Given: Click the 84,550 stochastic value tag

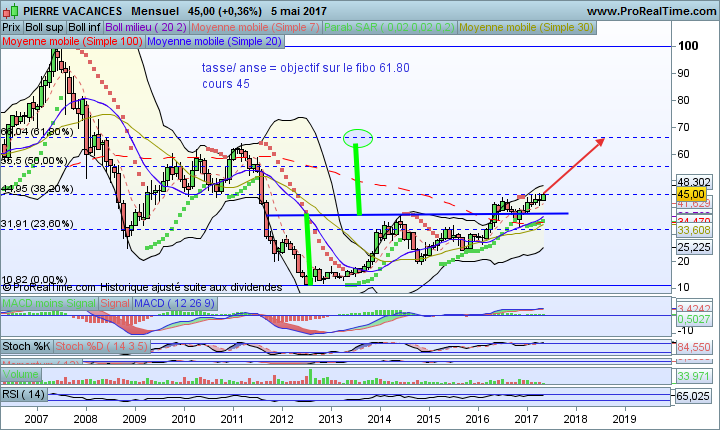Looking at the screenshot, I should click(694, 347).
